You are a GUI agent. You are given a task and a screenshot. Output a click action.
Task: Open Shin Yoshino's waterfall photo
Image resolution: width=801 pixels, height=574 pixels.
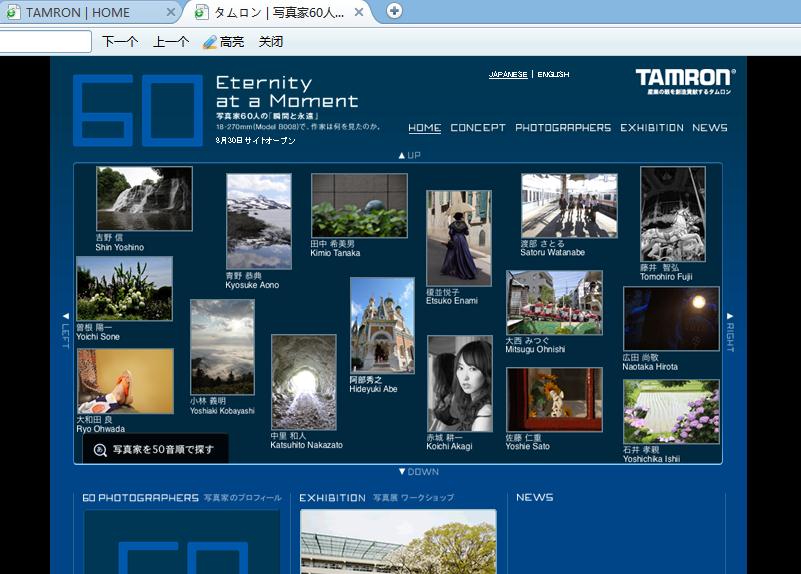tap(144, 199)
